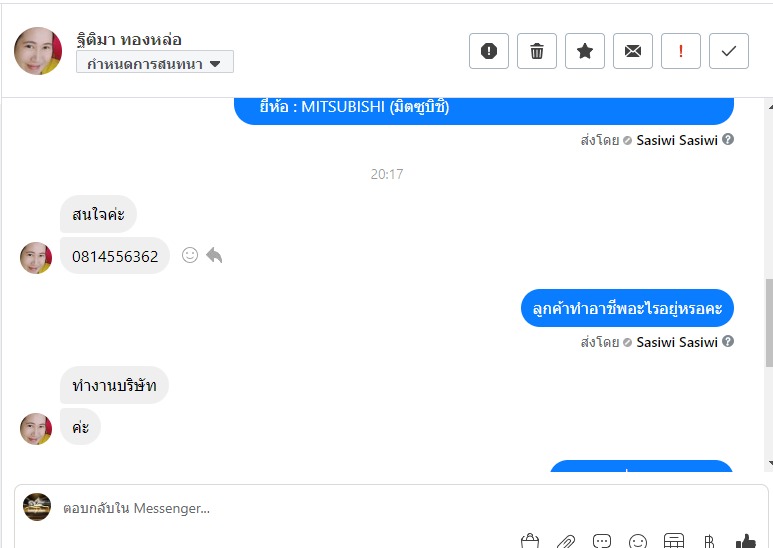Open help icon beside upper Sasiwi Sasiwi
This screenshot has width=773, height=548.
point(728,139)
